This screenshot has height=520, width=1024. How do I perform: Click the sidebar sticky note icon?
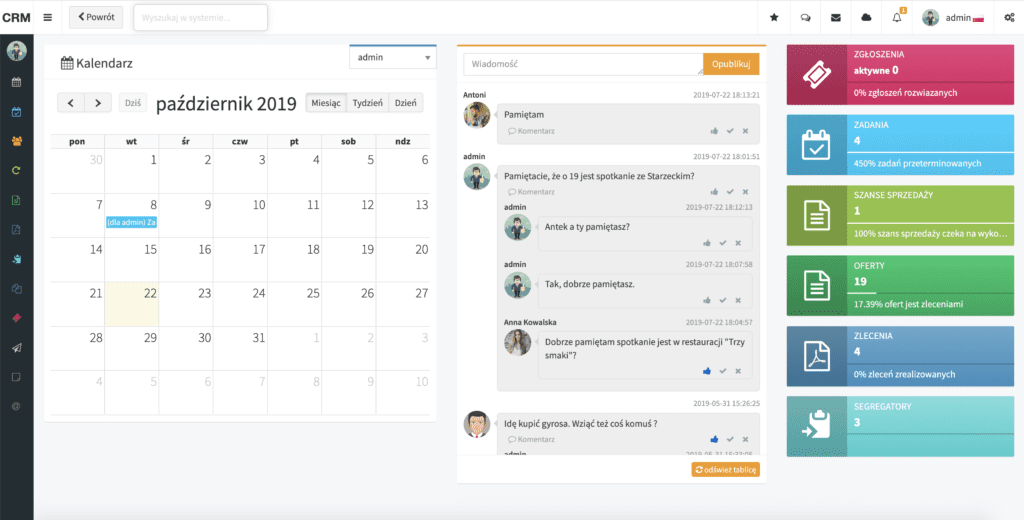point(16,377)
